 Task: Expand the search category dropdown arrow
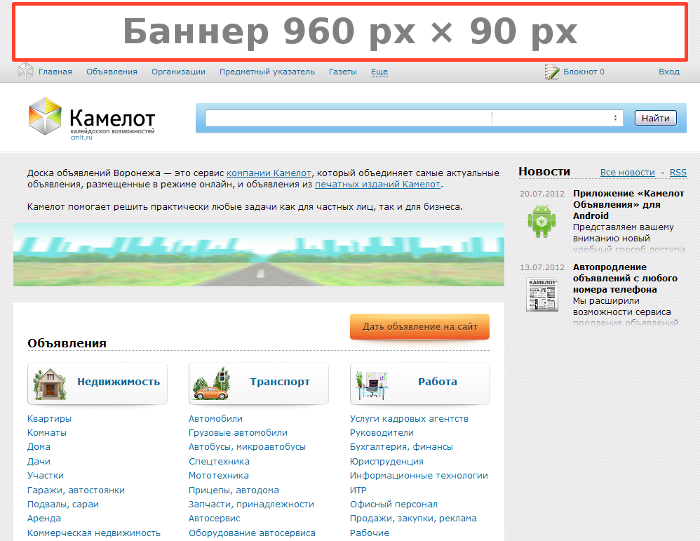616,118
